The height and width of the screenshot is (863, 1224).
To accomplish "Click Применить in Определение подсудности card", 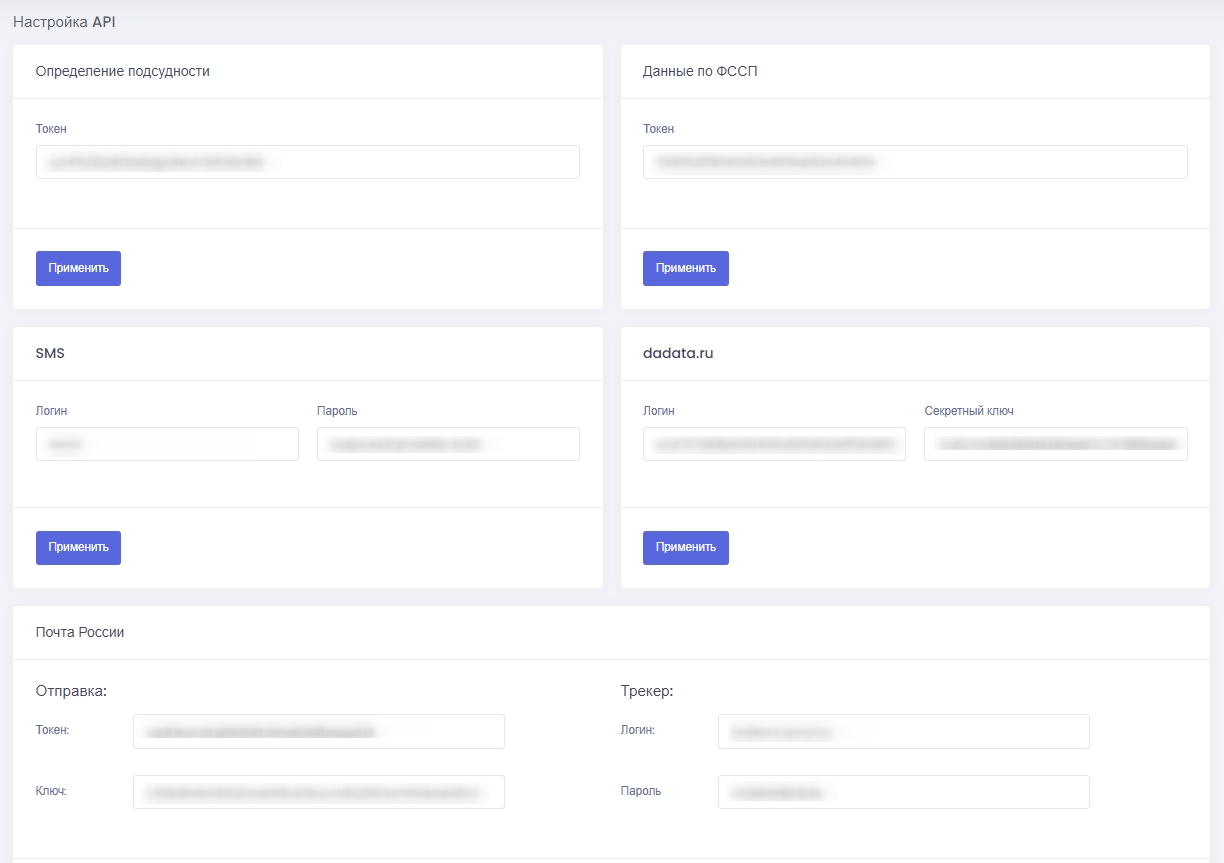I will (78, 268).
